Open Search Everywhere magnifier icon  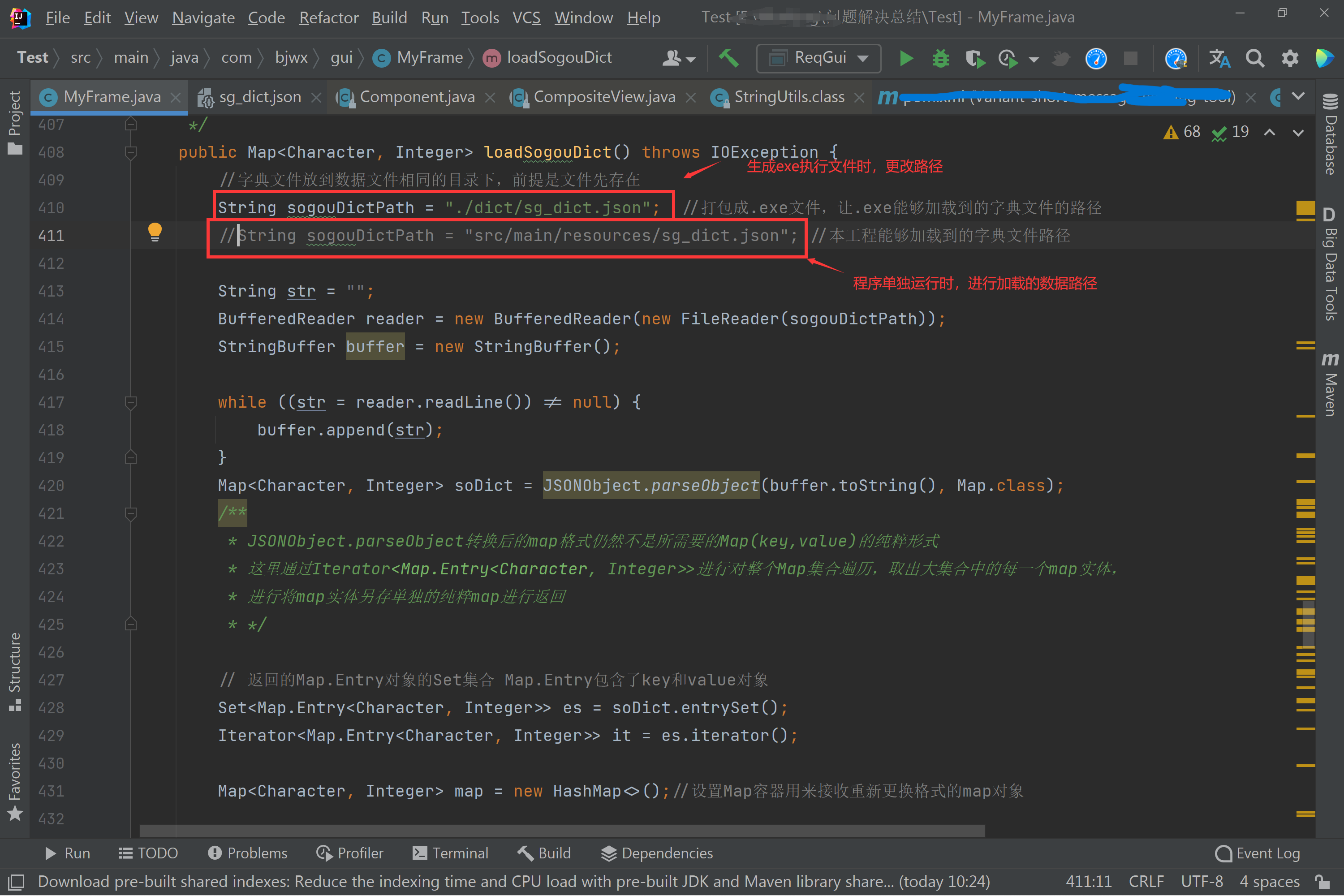click(1255, 58)
